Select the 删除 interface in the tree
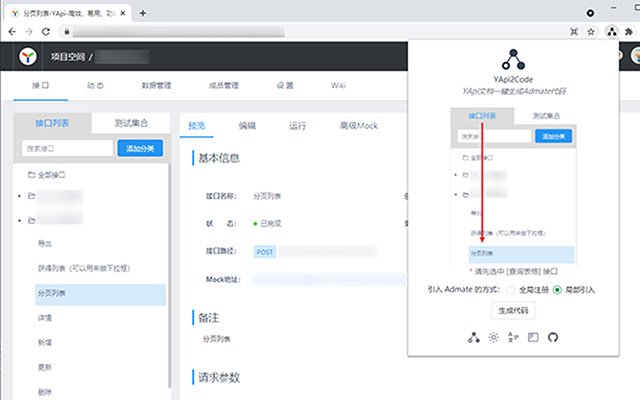This screenshot has width=640, height=400. [x=44, y=392]
